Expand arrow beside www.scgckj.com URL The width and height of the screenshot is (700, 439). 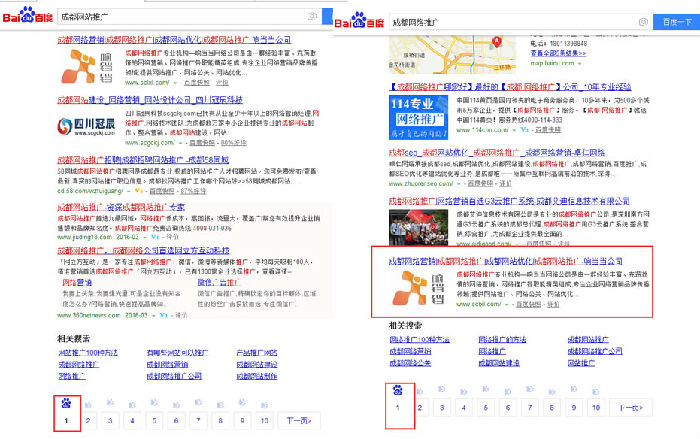[x=181, y=143]
